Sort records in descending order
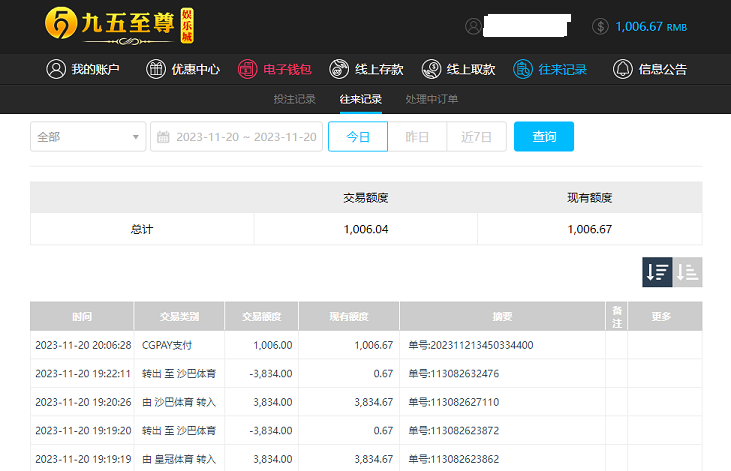Viewport: 731px width, 471px height. (657, 272)
